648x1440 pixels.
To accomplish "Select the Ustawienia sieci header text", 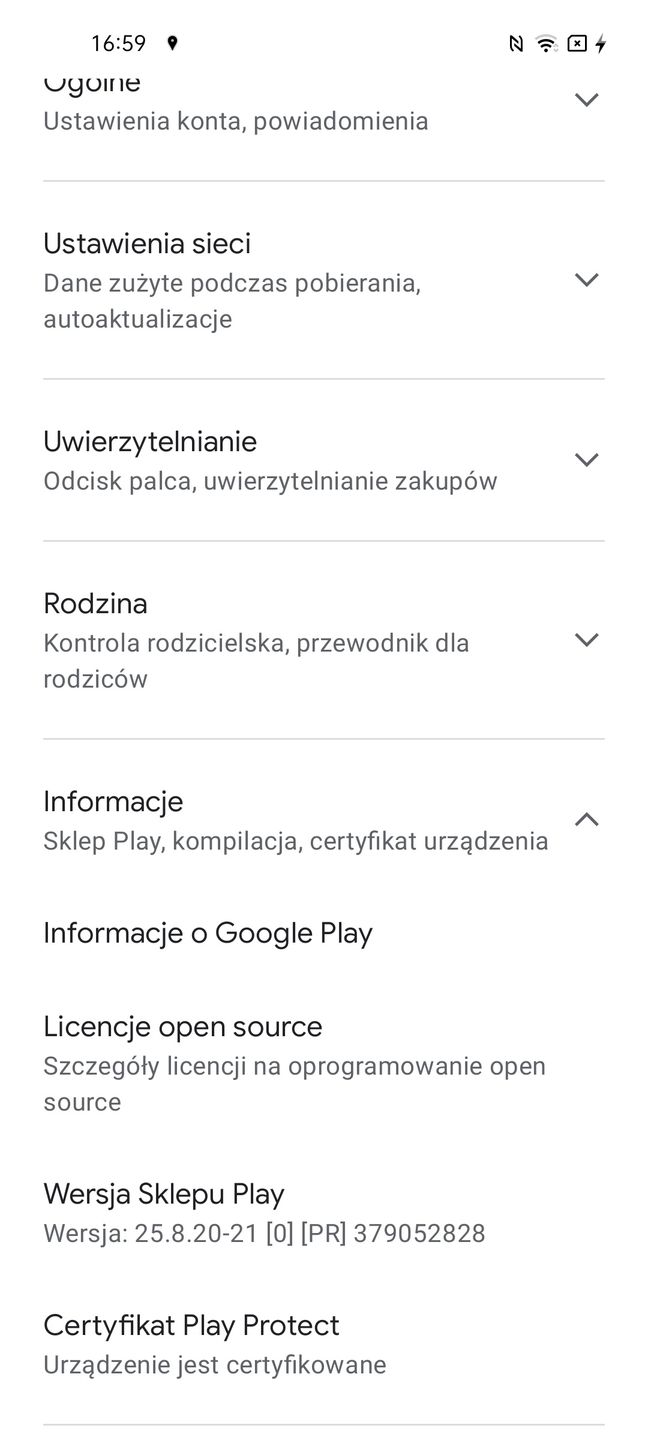I will click(146, 242).
